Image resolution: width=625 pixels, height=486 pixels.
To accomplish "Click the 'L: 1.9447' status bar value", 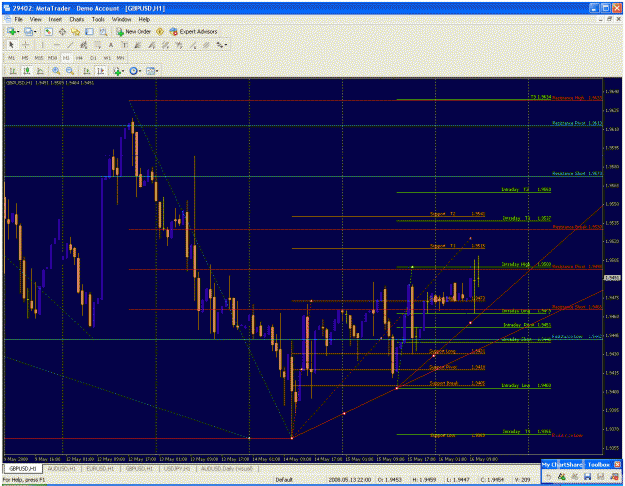I will 458,480.
